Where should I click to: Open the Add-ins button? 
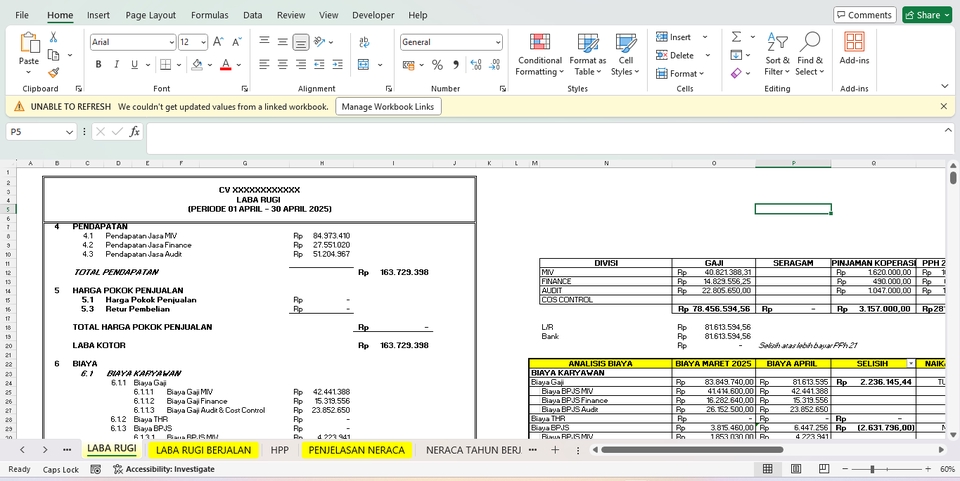pyautogui.click(x=854, y=48)
